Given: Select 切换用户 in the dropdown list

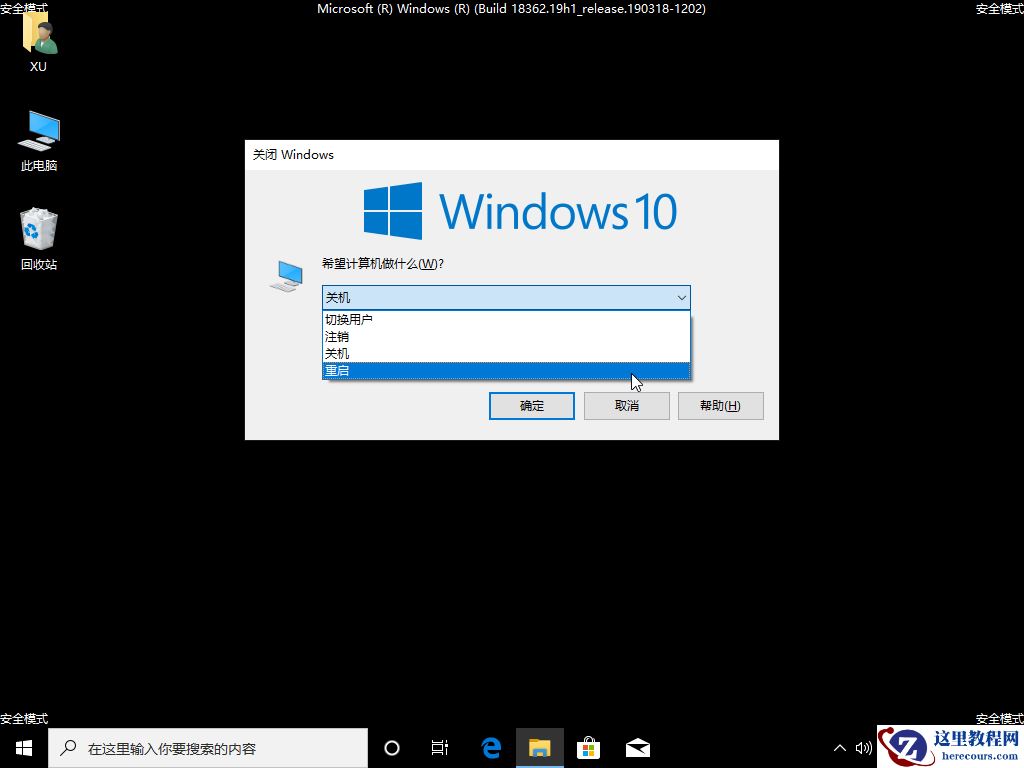Looking at the screenshot, I should click(506, 319).
